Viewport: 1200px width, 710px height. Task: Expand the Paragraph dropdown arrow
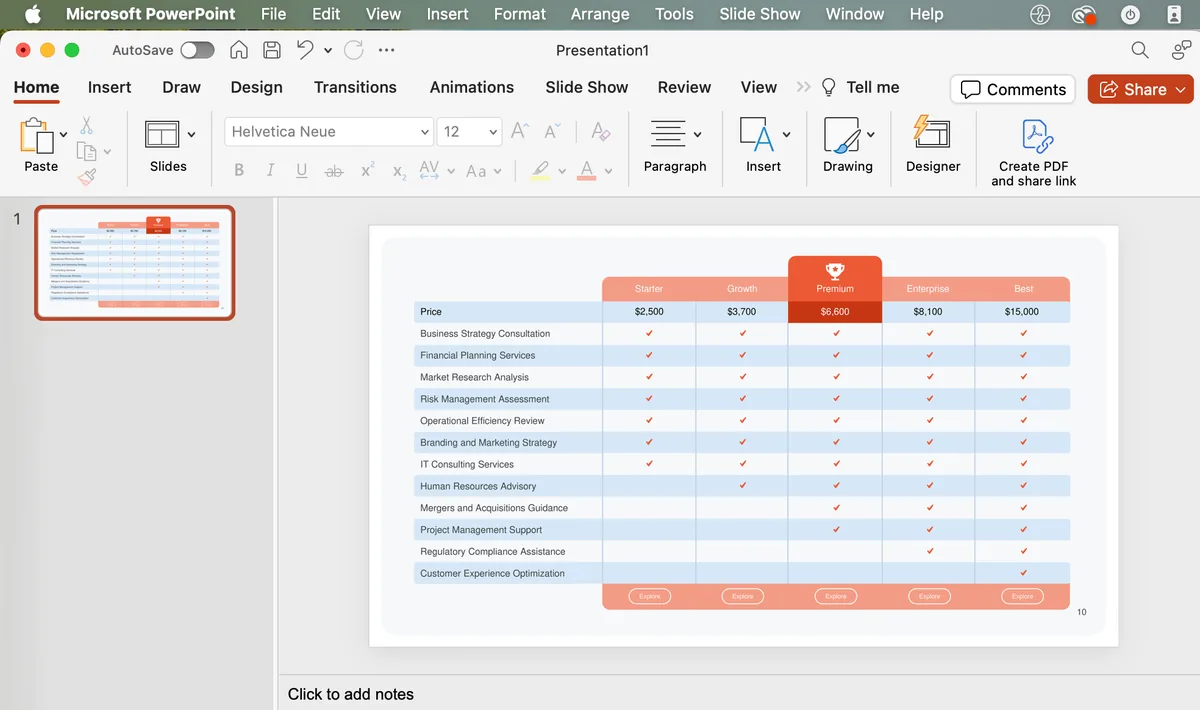coord(697,134)
